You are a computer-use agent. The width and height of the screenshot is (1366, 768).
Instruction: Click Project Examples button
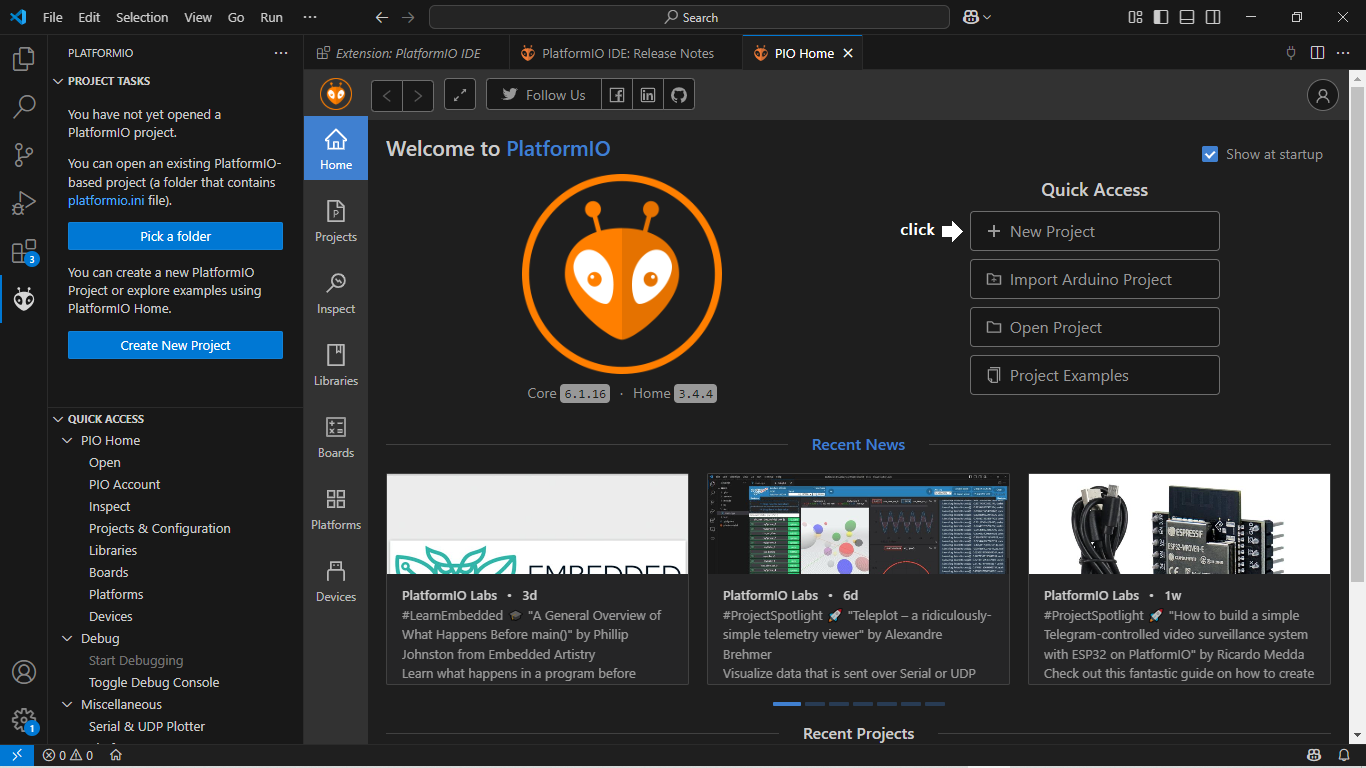[1094, 375]
